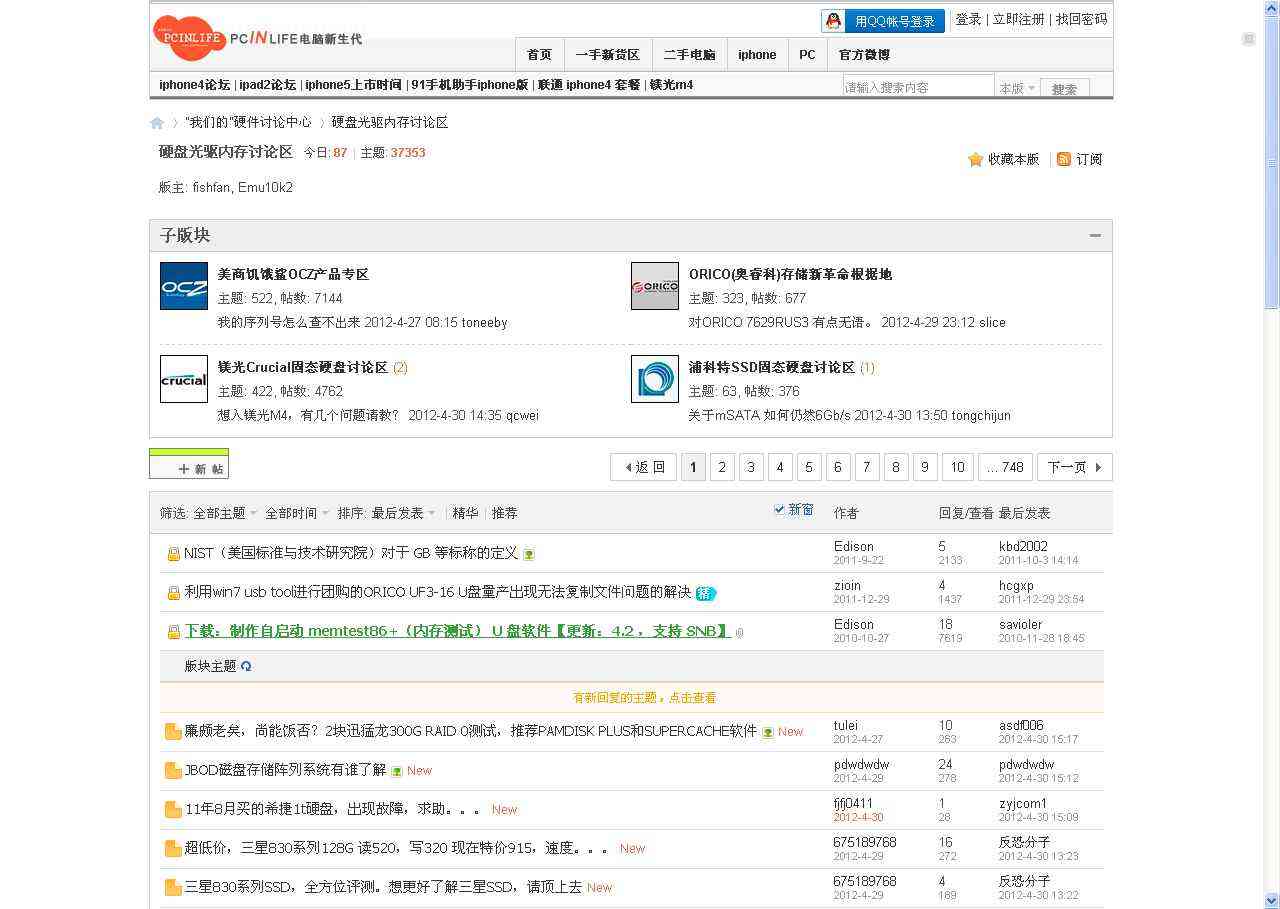Open the Crucial sub-forum logo
The width and height of the screenshot is (1280, 909).
[x=184, y=379]
